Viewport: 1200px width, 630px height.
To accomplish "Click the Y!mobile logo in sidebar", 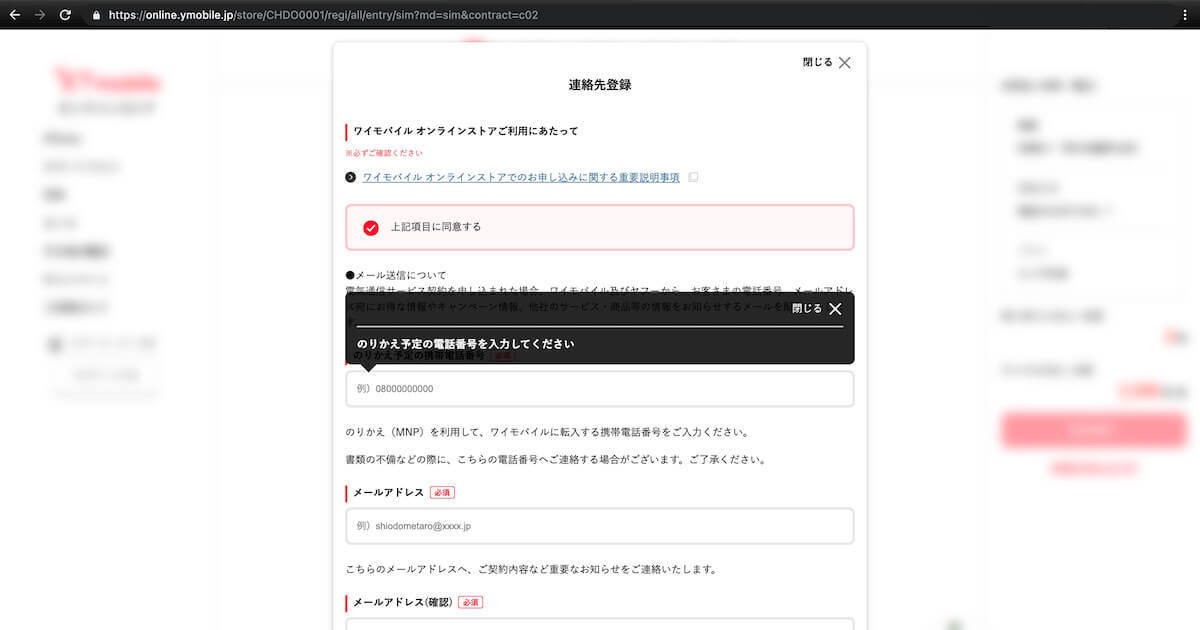I will pyautogui.click(x=107, y=82).
